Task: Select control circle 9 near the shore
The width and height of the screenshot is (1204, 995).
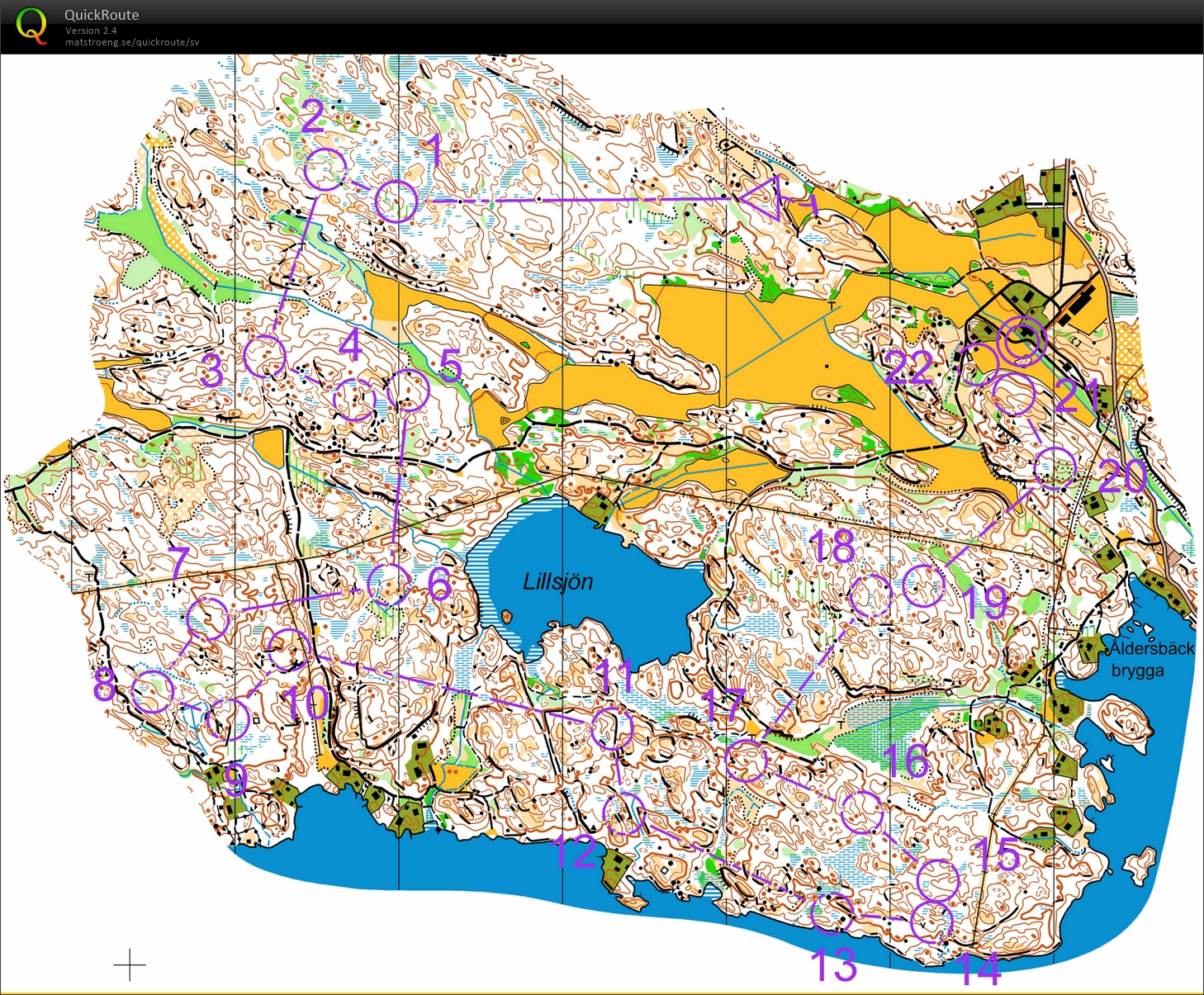Action: 228,718
